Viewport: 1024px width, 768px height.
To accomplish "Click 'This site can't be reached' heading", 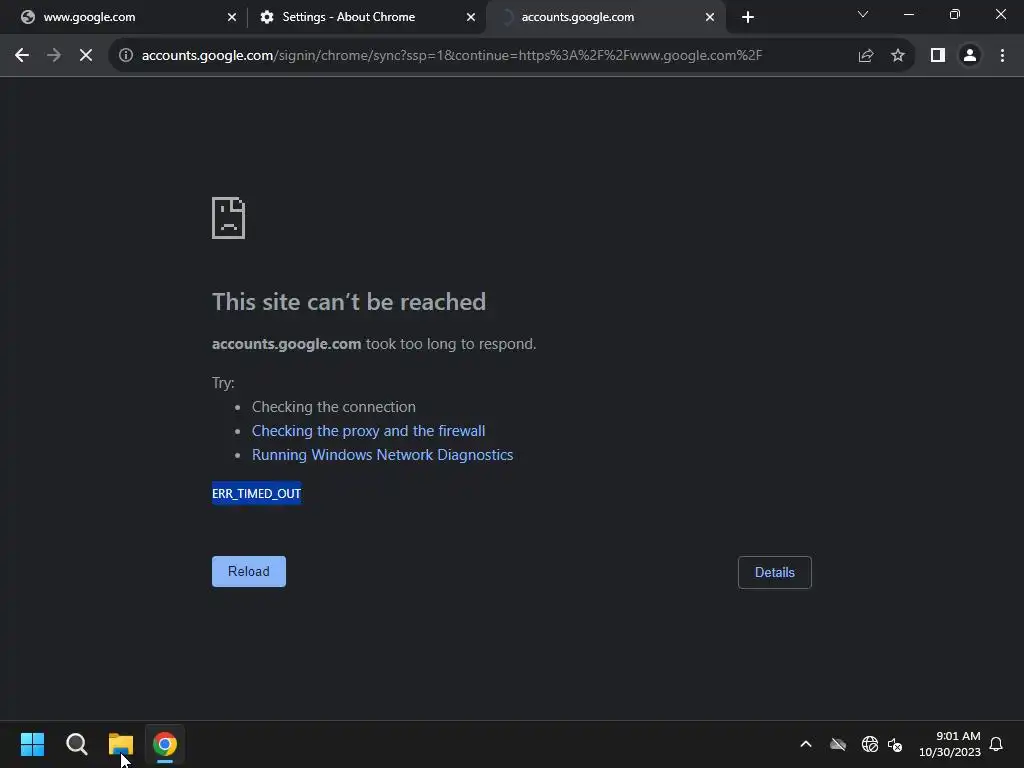I will point(349,302).
